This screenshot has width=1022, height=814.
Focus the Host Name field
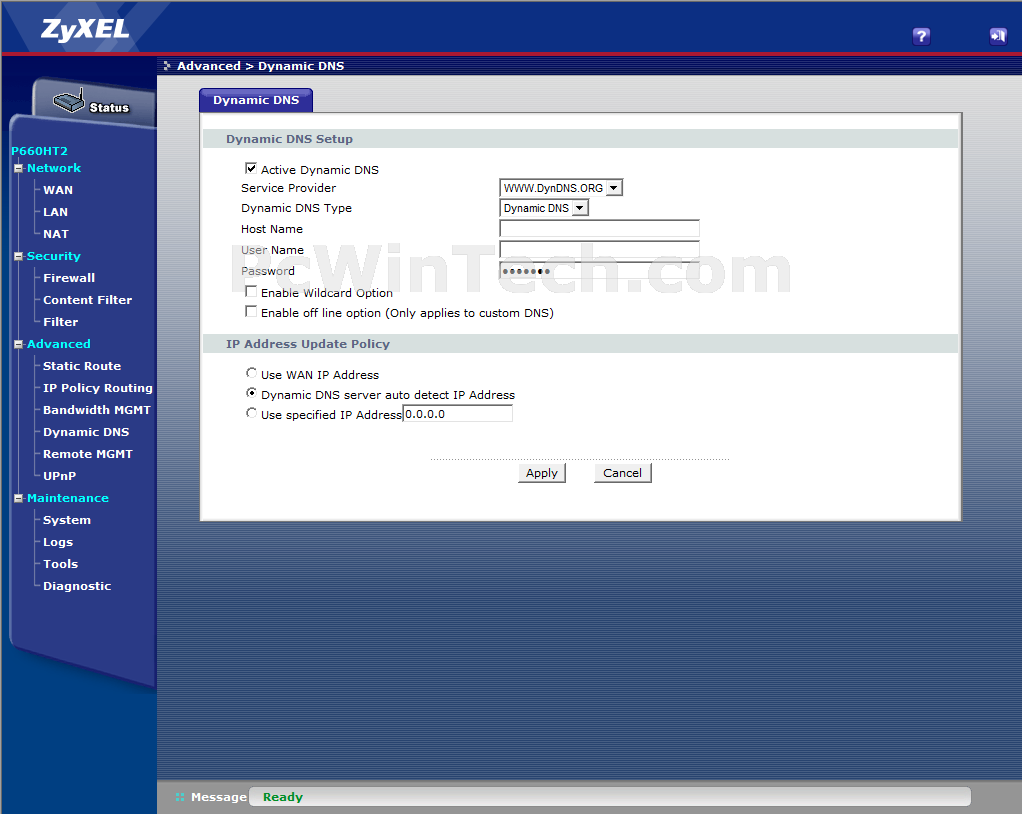tap(599, 229)
